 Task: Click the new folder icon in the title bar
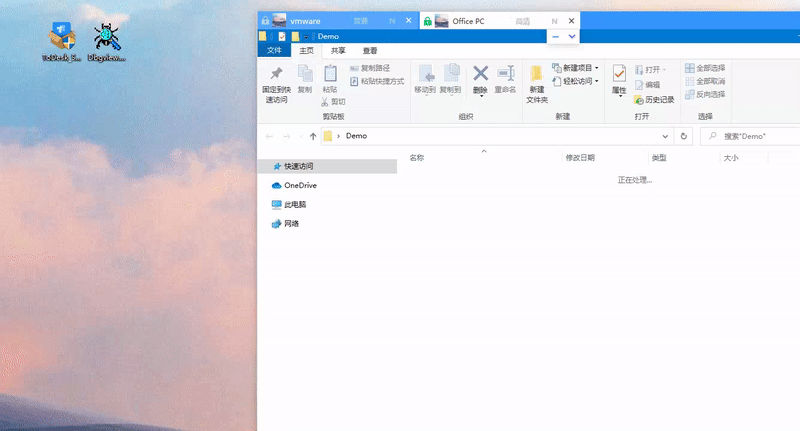point(295,36)
